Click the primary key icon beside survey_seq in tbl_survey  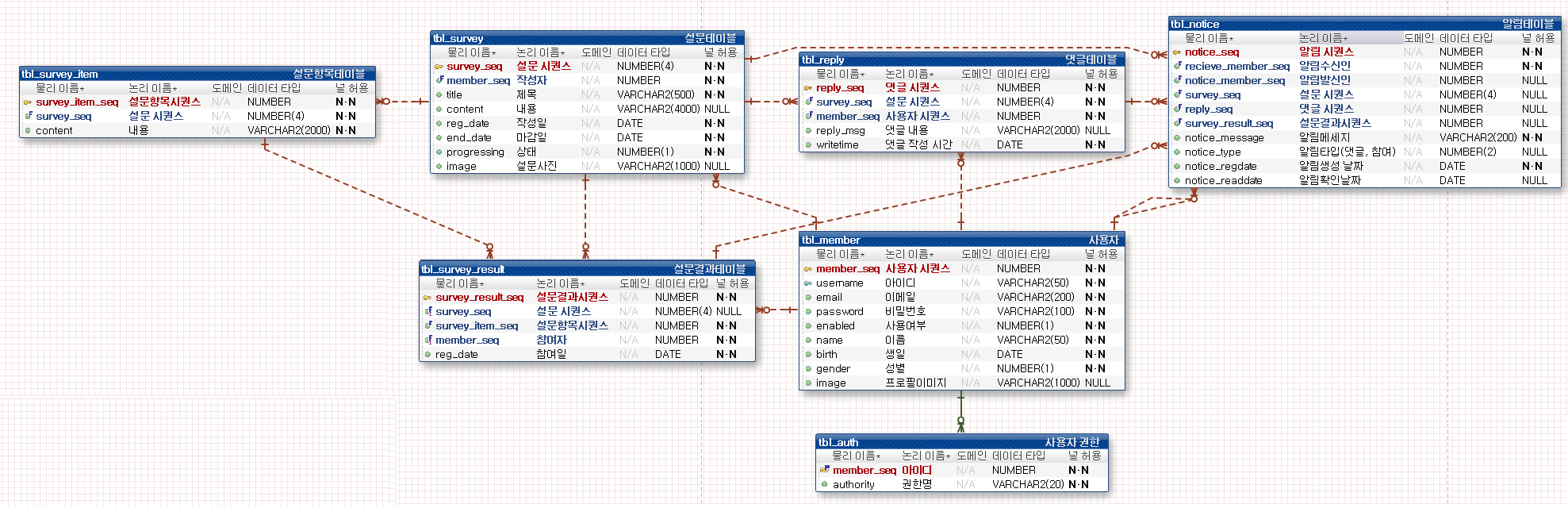tap(439, 67)
